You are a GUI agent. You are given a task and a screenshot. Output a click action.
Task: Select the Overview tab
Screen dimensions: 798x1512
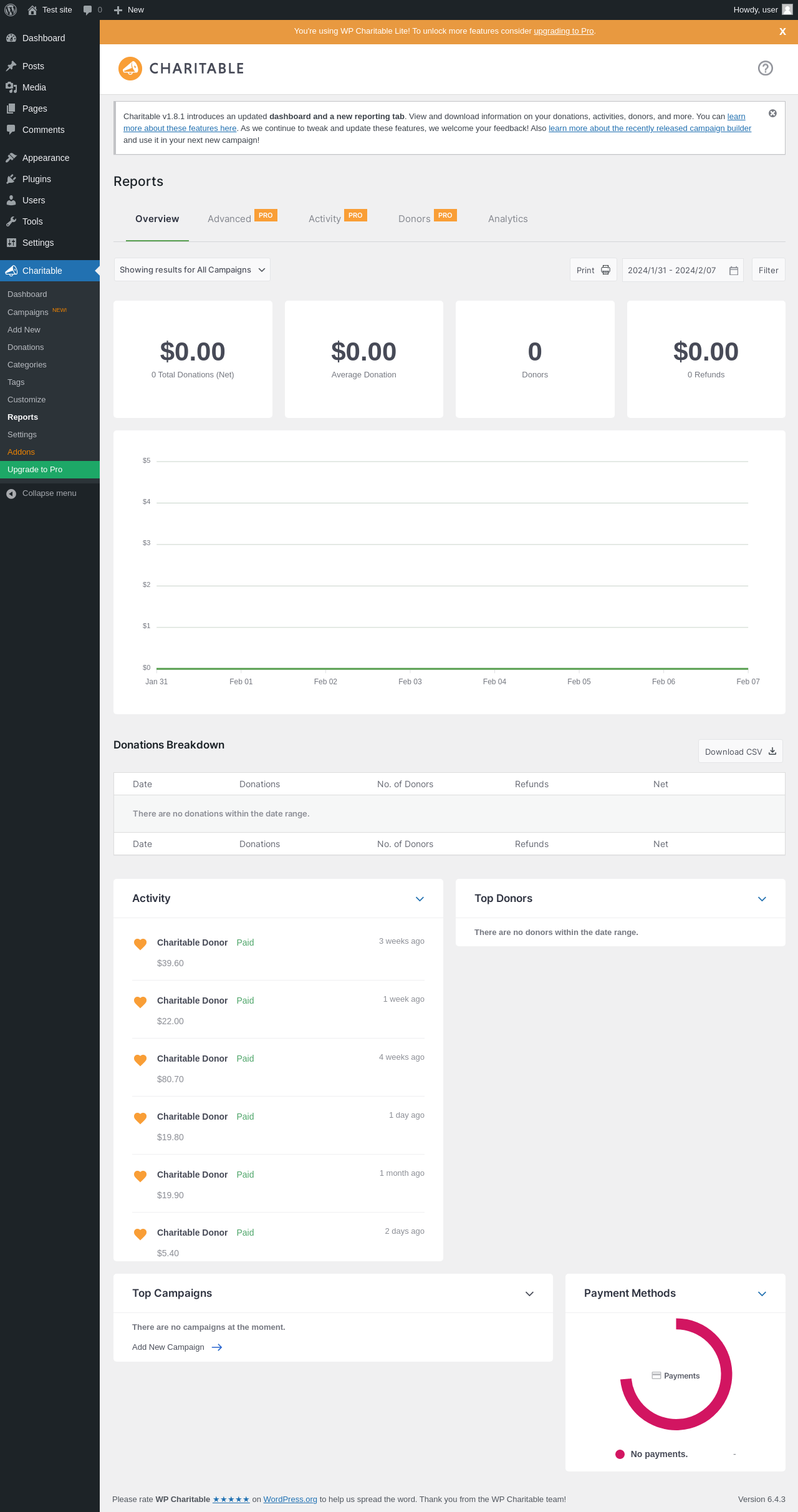157,219
